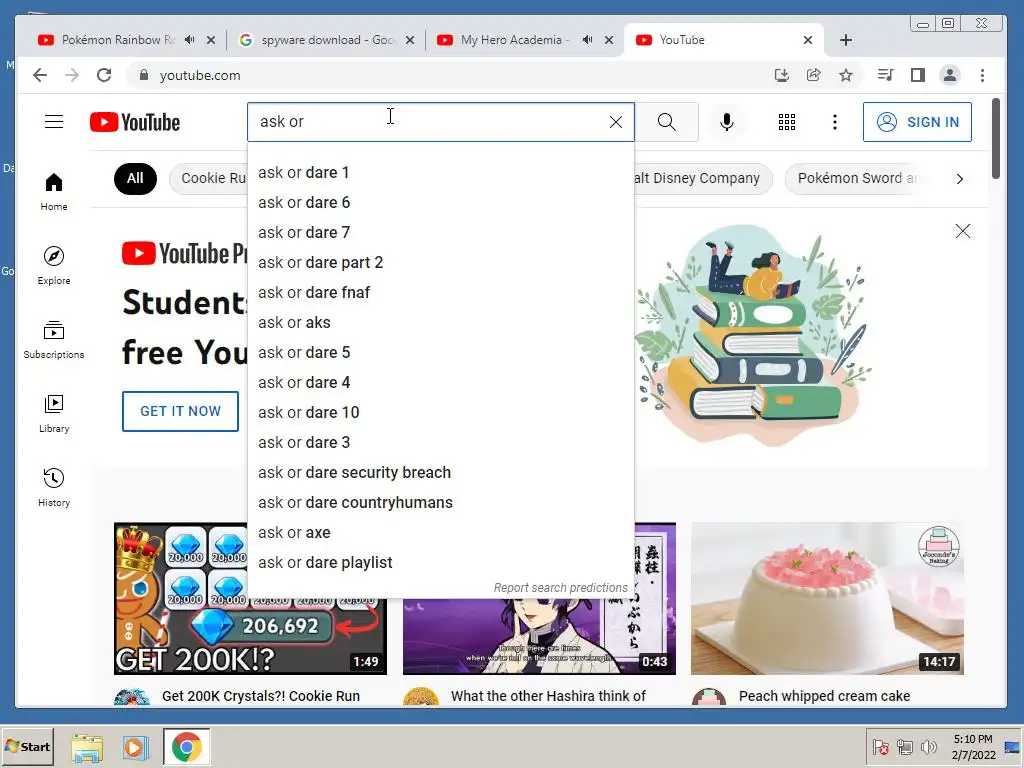Click the taskbar clock showing 5:10 PM
The height and width of the screenshot is (768, 1024).
pyautogui.click(x=973, y=746)
